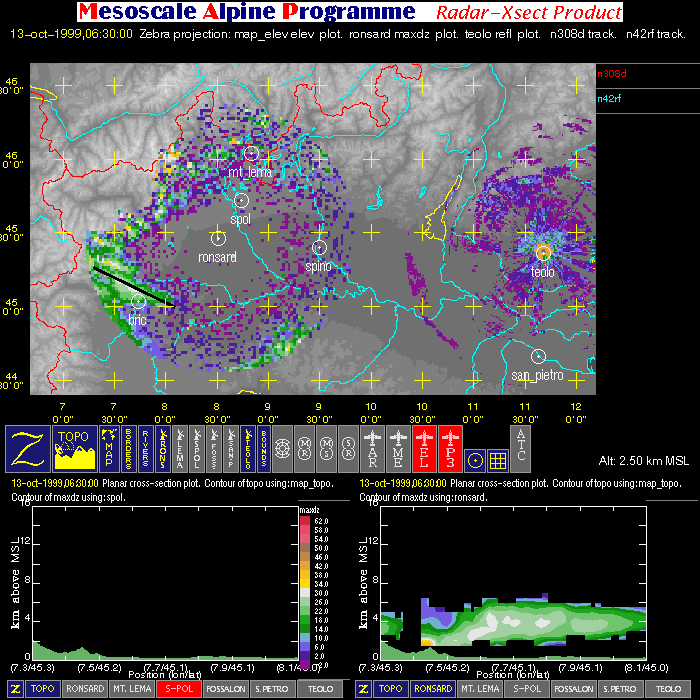Click the ronsard station marker on map
The height and width of the screenshot is (700, 700).
click(x=218, y=238)
